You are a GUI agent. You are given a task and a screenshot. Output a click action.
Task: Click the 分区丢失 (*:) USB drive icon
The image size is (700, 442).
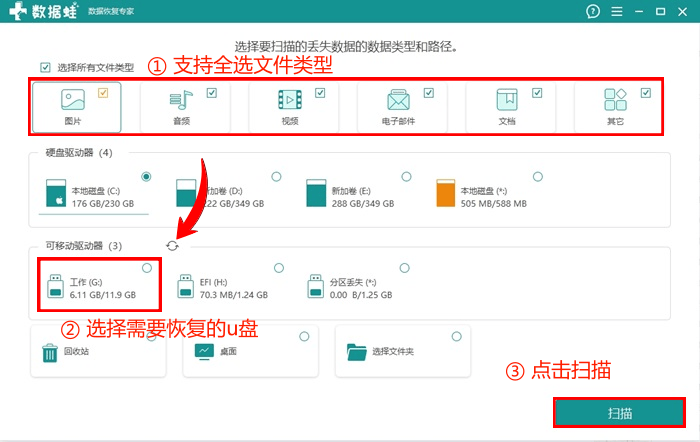pos(316,286)
